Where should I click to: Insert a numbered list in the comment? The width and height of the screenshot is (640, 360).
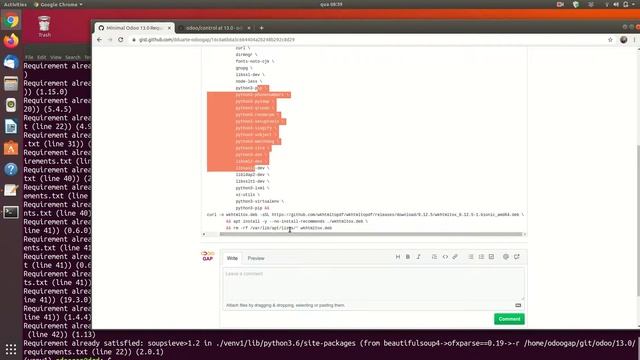(x=481, y=257)
